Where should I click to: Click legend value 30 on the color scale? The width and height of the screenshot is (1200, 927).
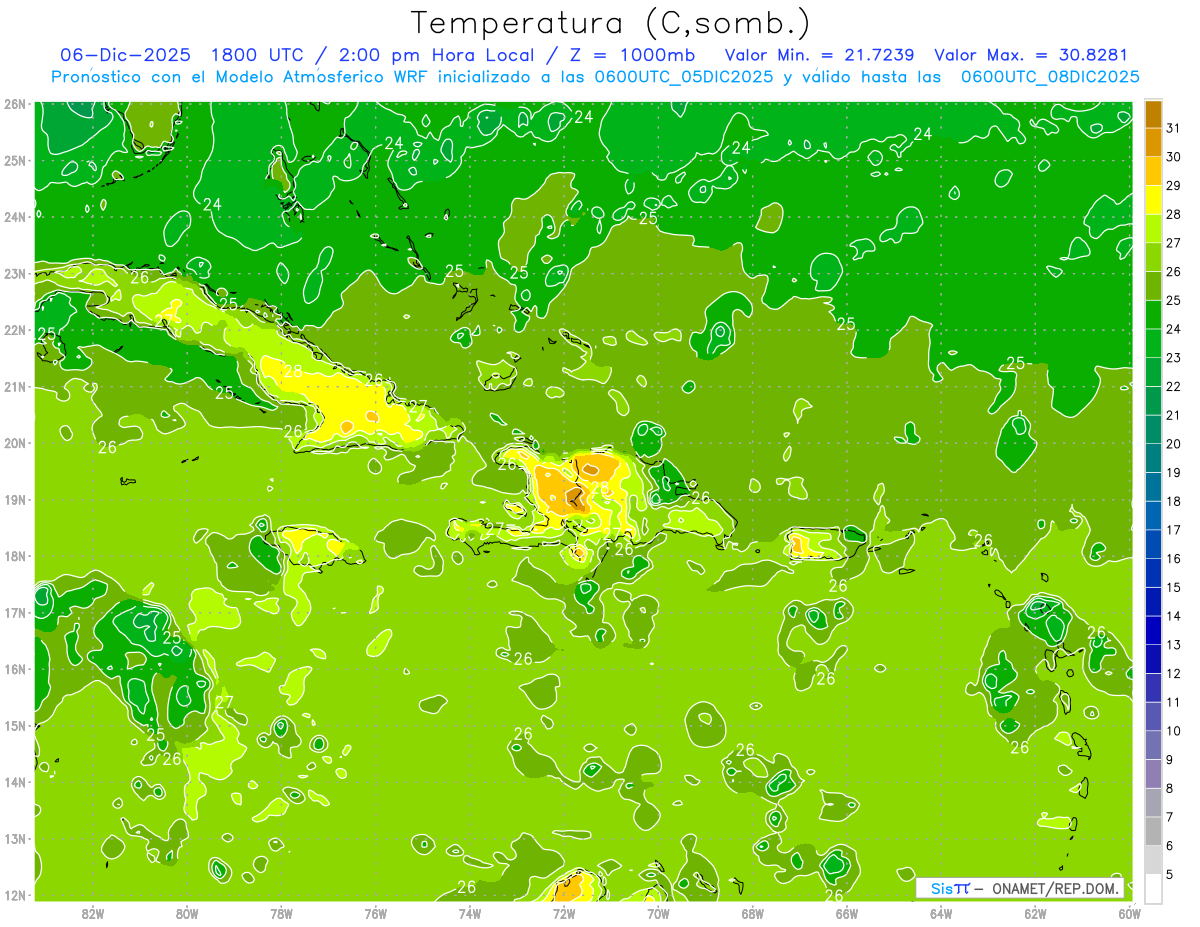tap(1173, 156)
